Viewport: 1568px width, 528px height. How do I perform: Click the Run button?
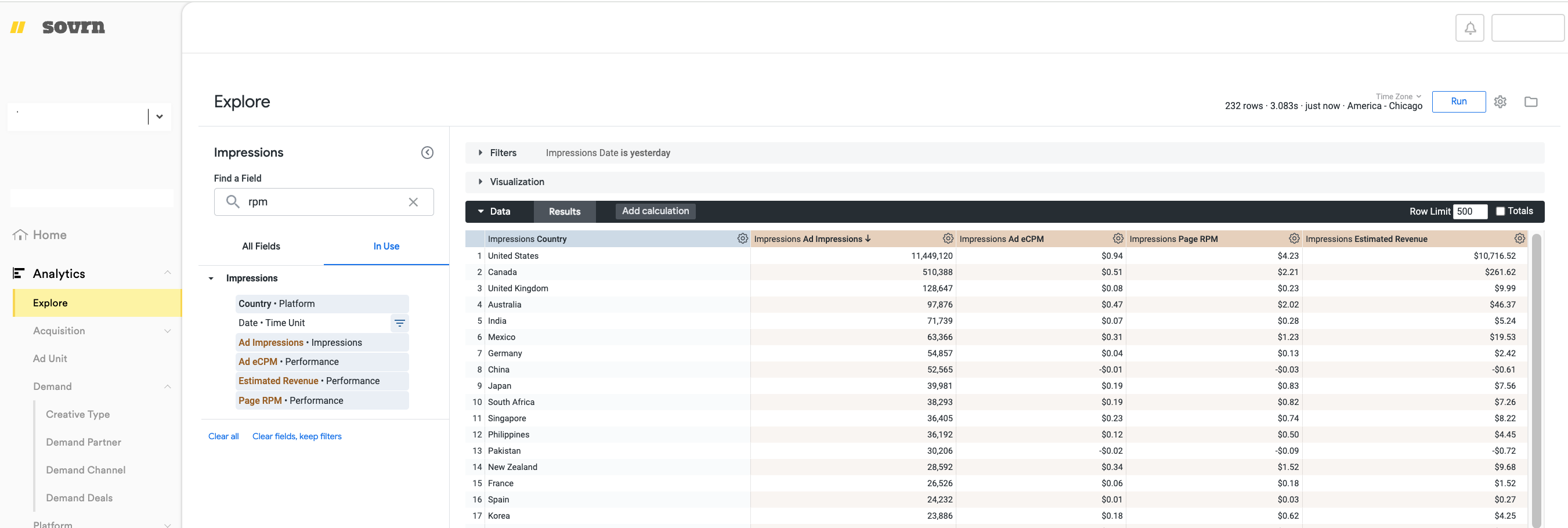pyautogui.click(x=1458, y=102)
